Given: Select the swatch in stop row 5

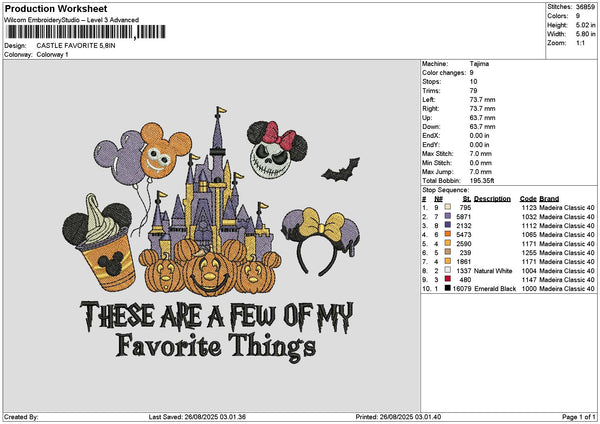Looking at the screenshot, I should coord(448,243).
